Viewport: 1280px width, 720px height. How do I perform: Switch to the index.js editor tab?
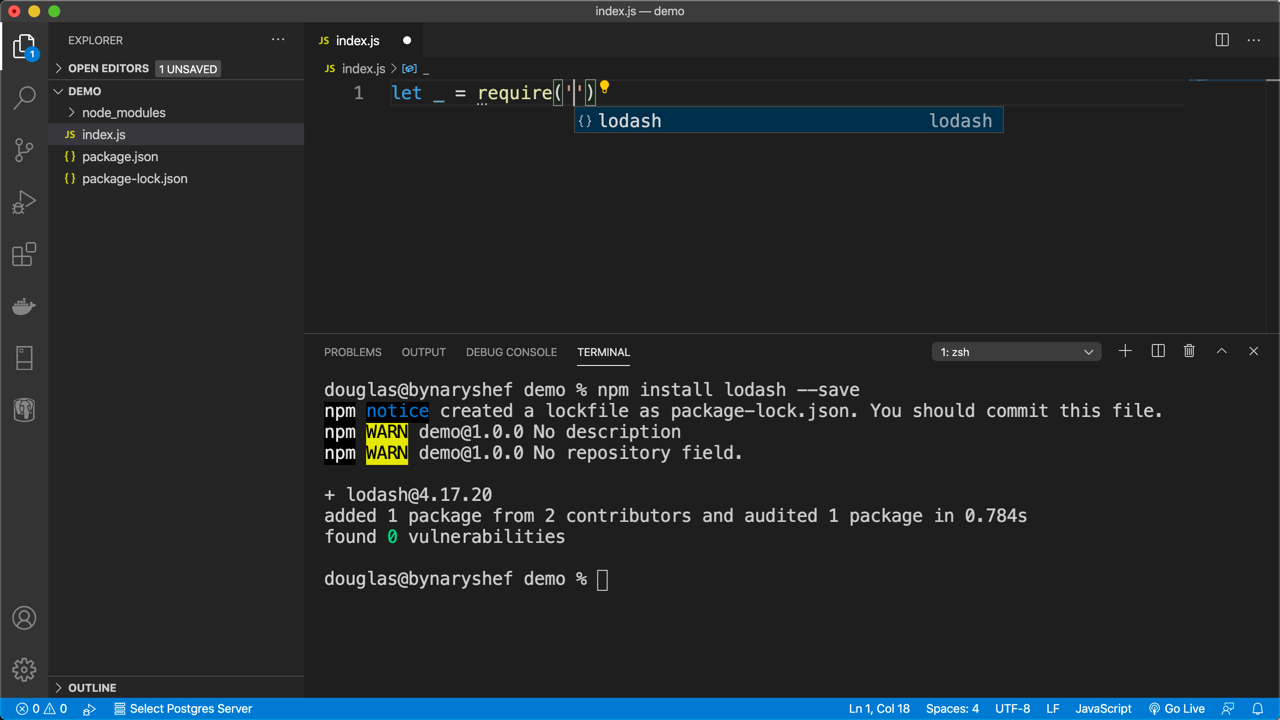[x=357, y=41]
